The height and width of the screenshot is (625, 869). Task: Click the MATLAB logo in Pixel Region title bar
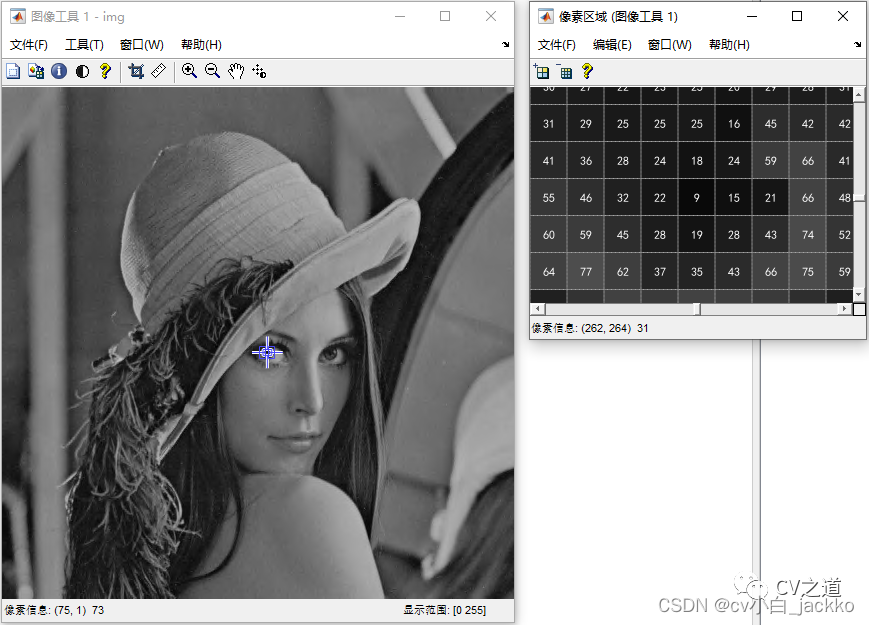coord(546,17)
